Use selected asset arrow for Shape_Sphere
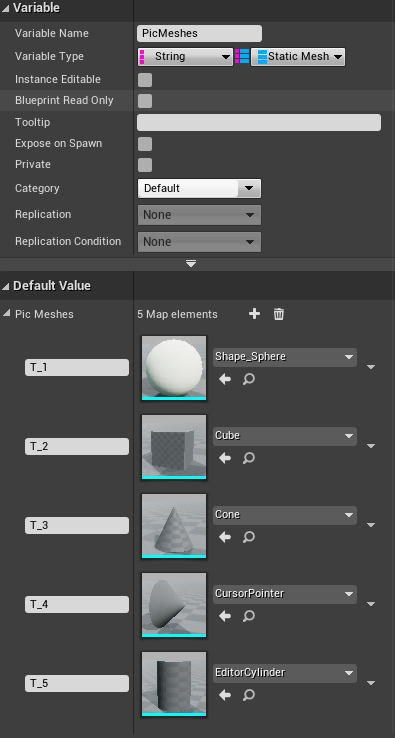This screenshot has height=738, width=395. [225, 379]
